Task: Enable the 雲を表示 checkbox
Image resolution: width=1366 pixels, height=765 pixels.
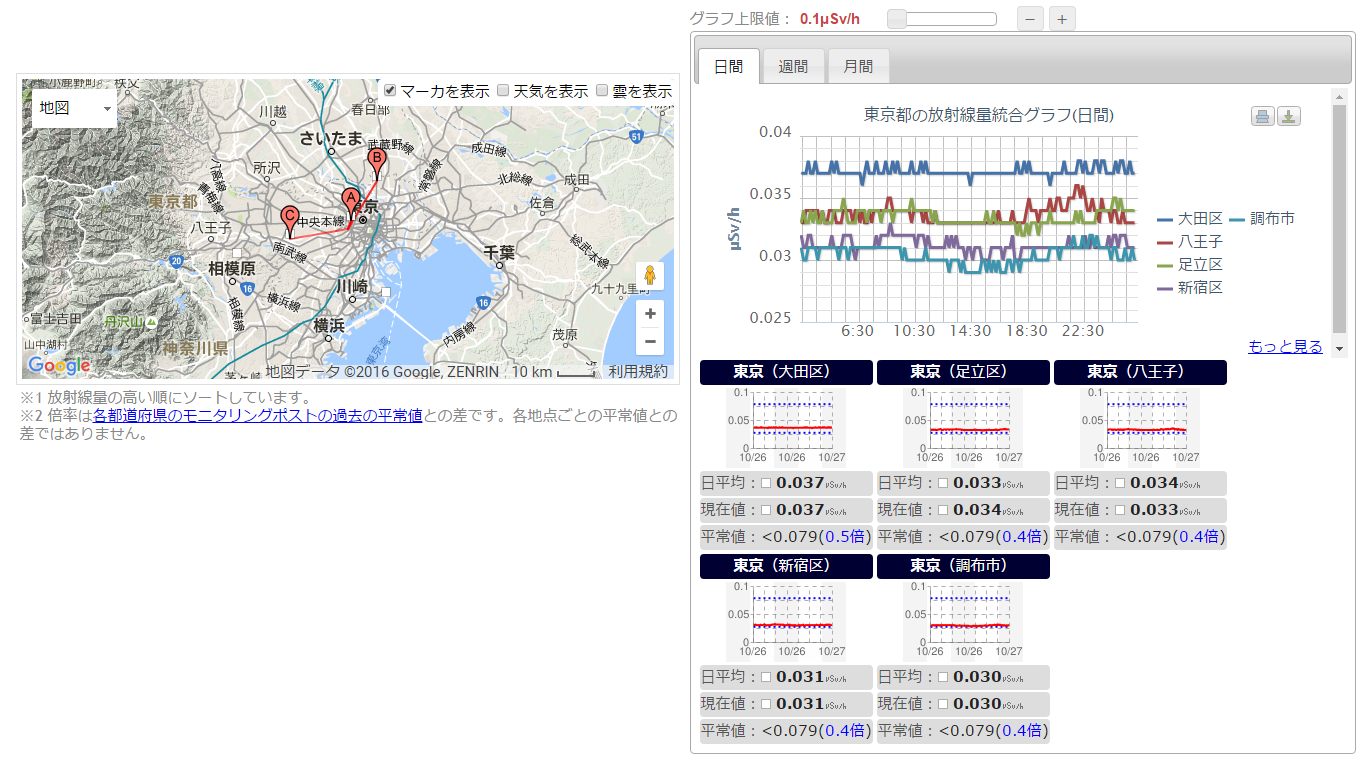Action: coord(602,91)
